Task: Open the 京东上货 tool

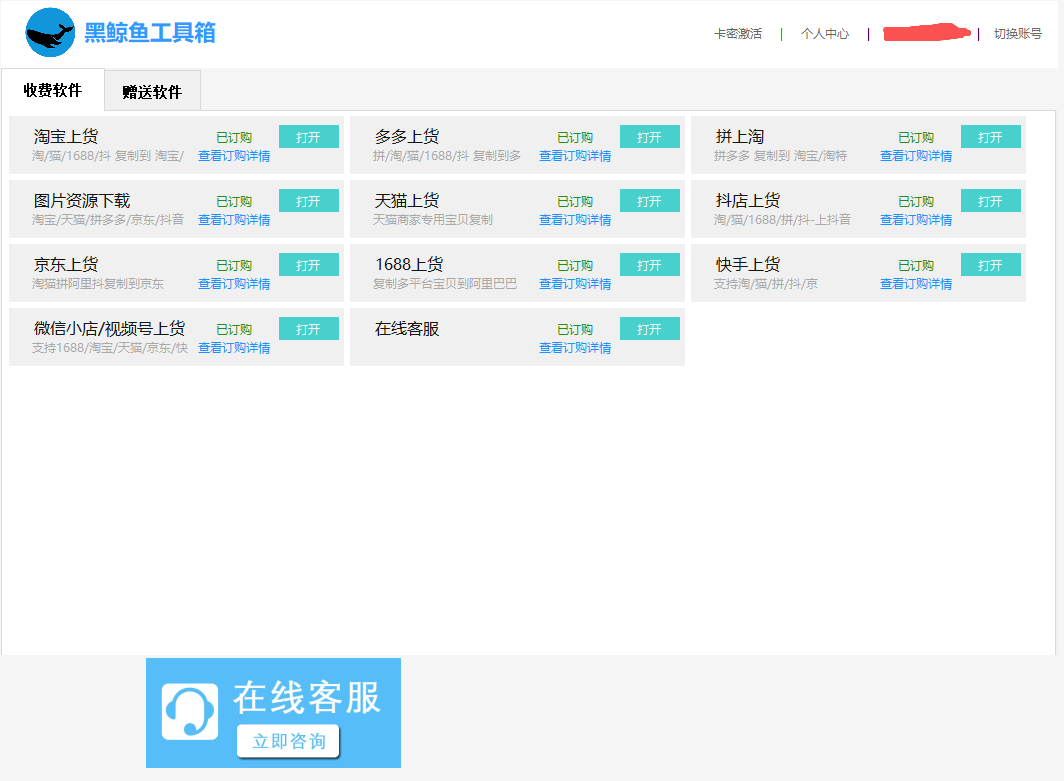Action: (309, 265)
